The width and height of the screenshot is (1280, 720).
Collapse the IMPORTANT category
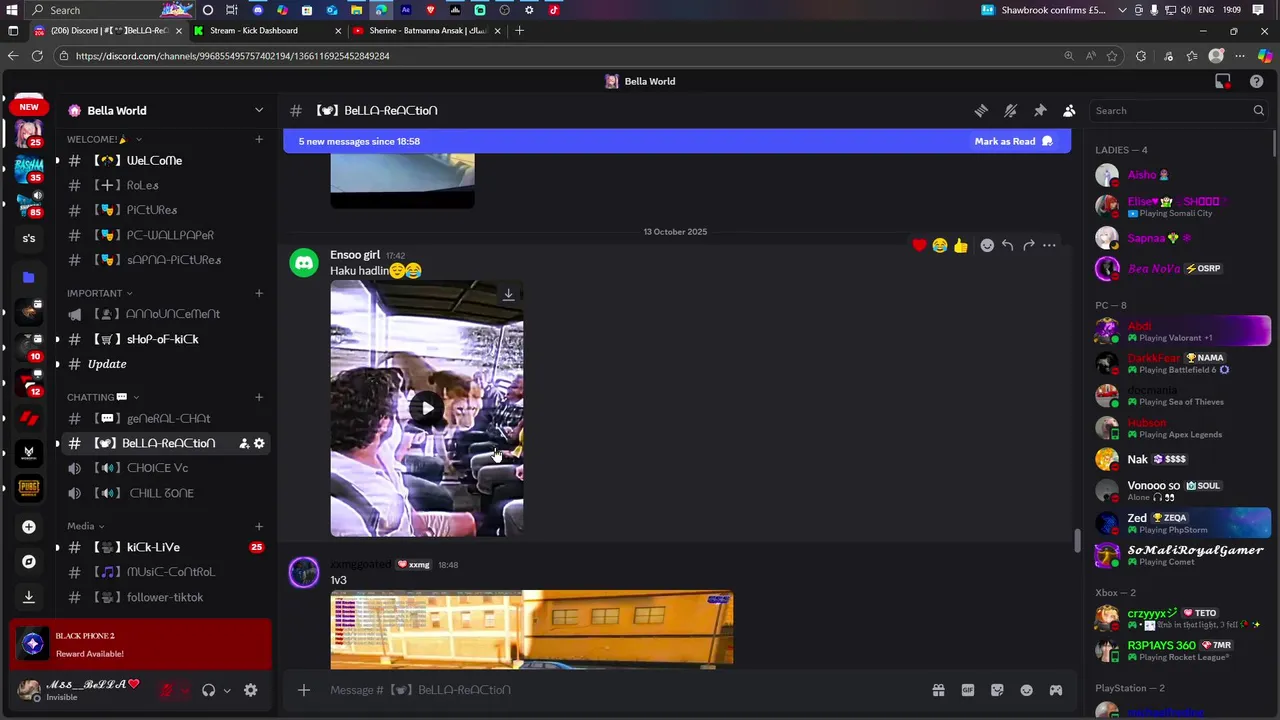tap(99, 293)
